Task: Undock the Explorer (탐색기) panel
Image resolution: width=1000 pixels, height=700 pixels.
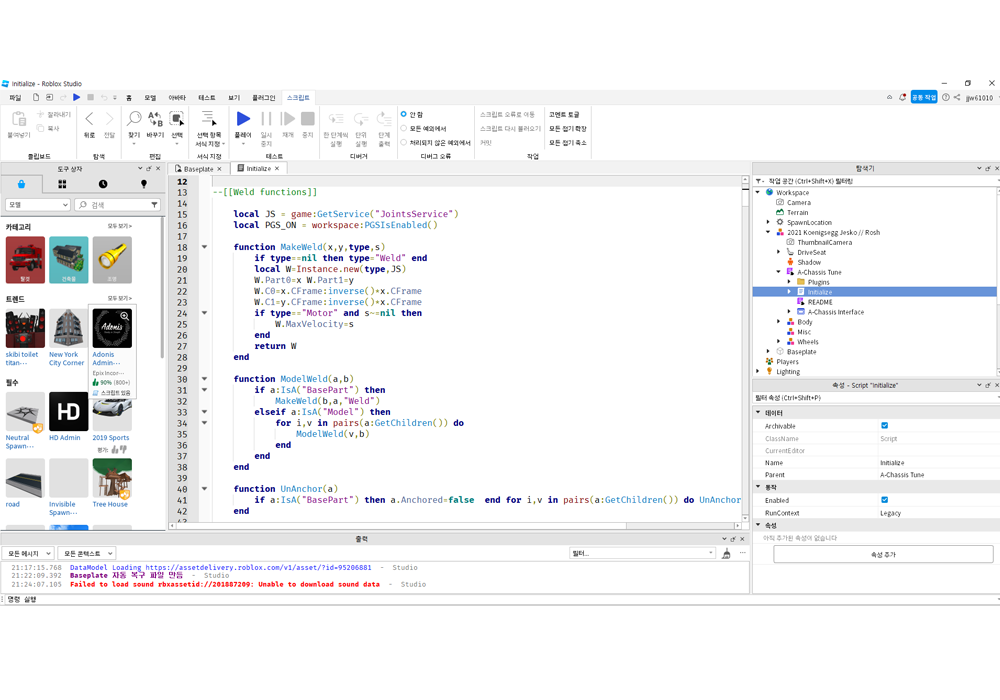Action: coord(988,169)
